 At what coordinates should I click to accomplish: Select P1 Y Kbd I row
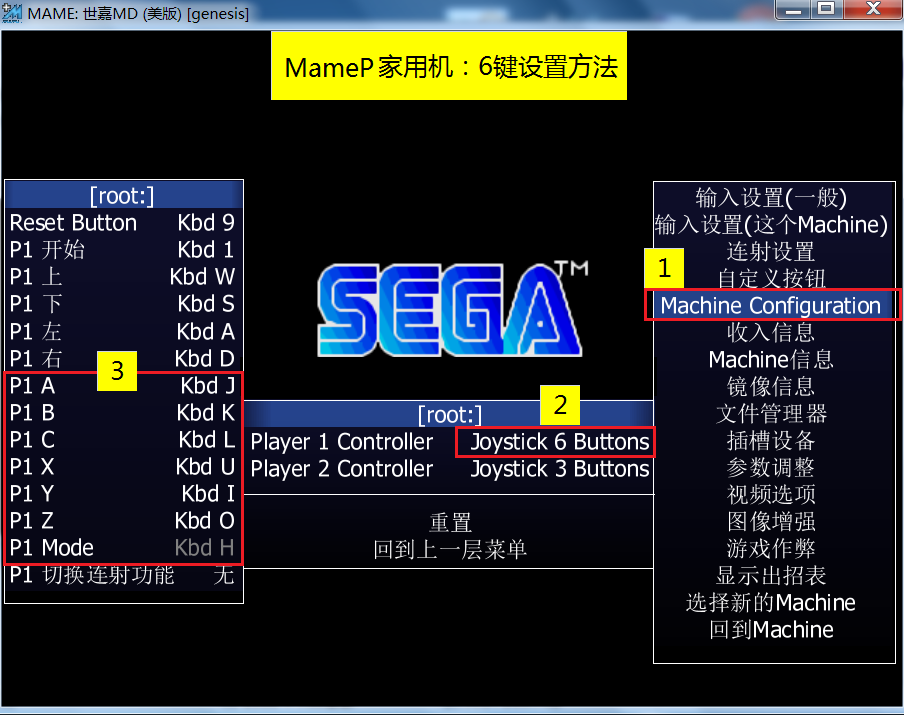(x=123, y=494)
